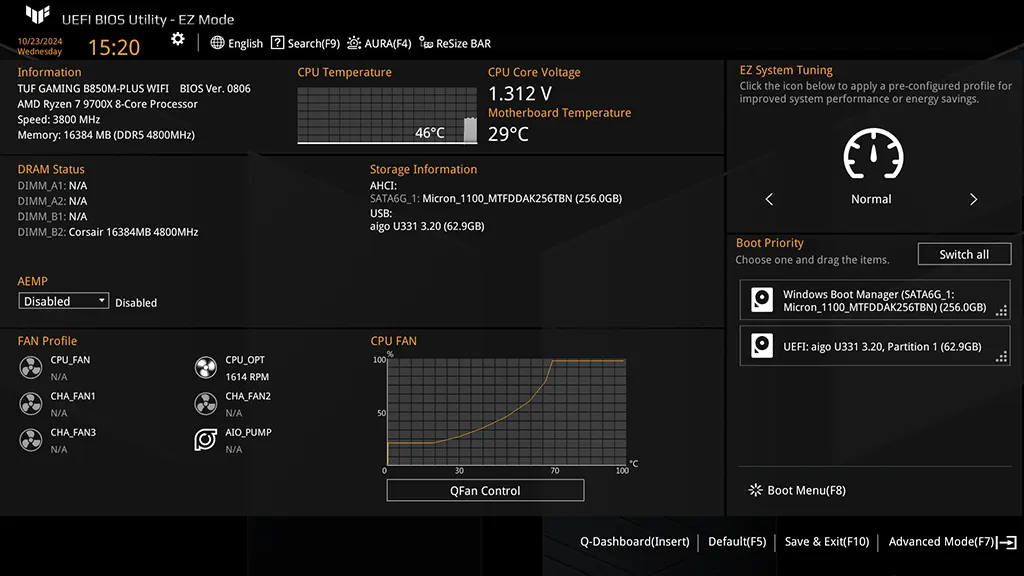
Task: Click the settings gear icon near the clock
Action: click(x=178, y=39)
